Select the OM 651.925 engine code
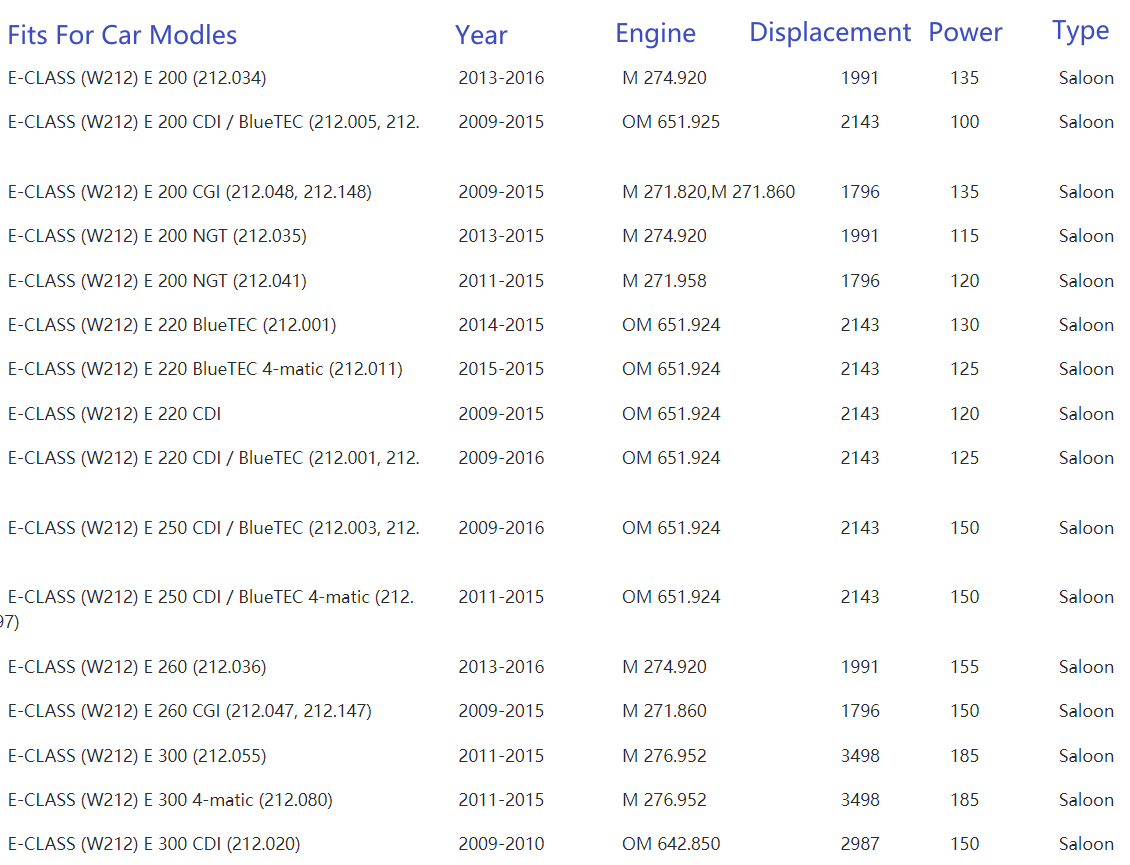Image resolution: width=1130 pixels, height=865 pixels. click(671, 122)
